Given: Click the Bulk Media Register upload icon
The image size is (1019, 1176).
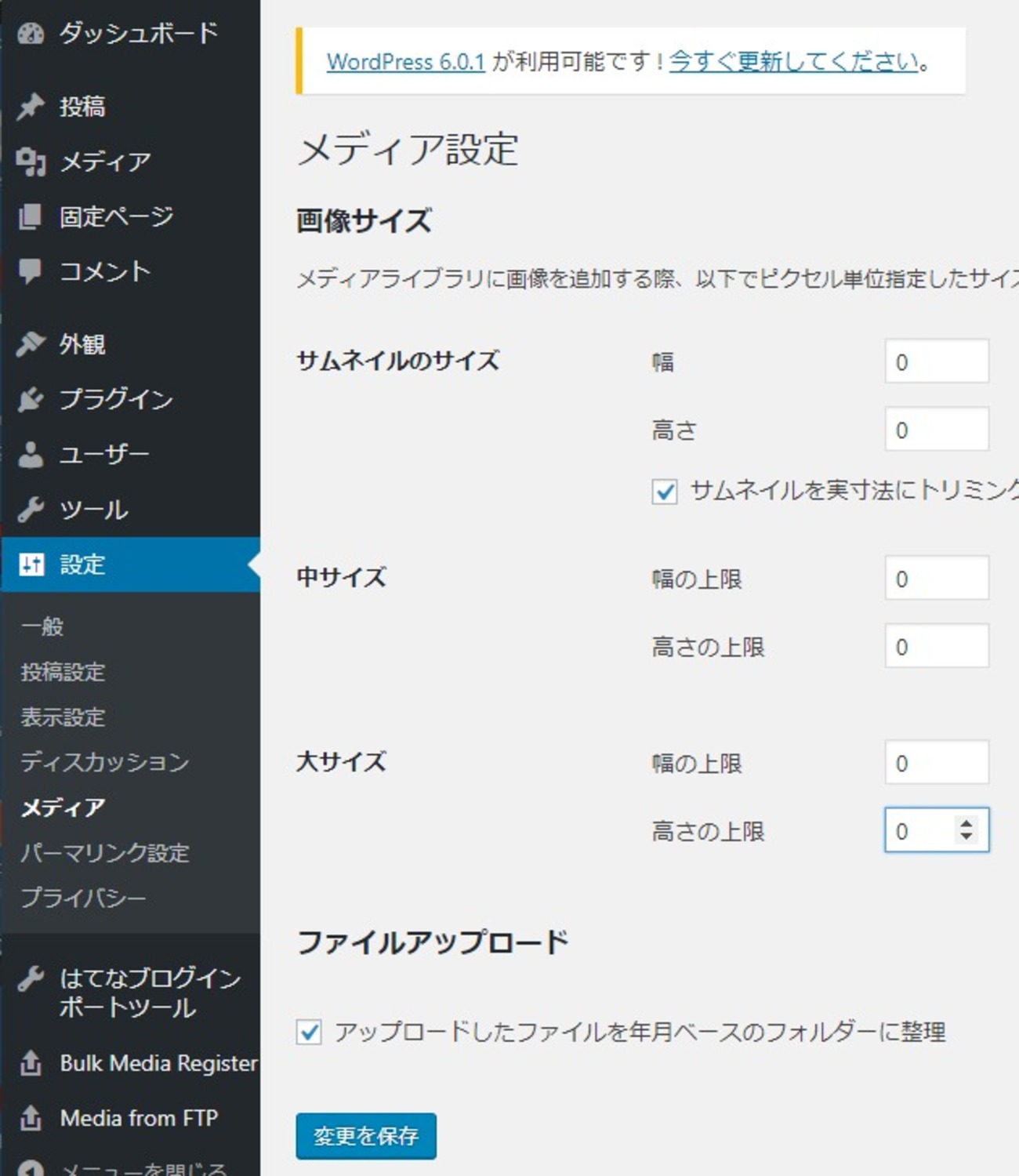Looking at the screenshot, I should point(31,1063).
